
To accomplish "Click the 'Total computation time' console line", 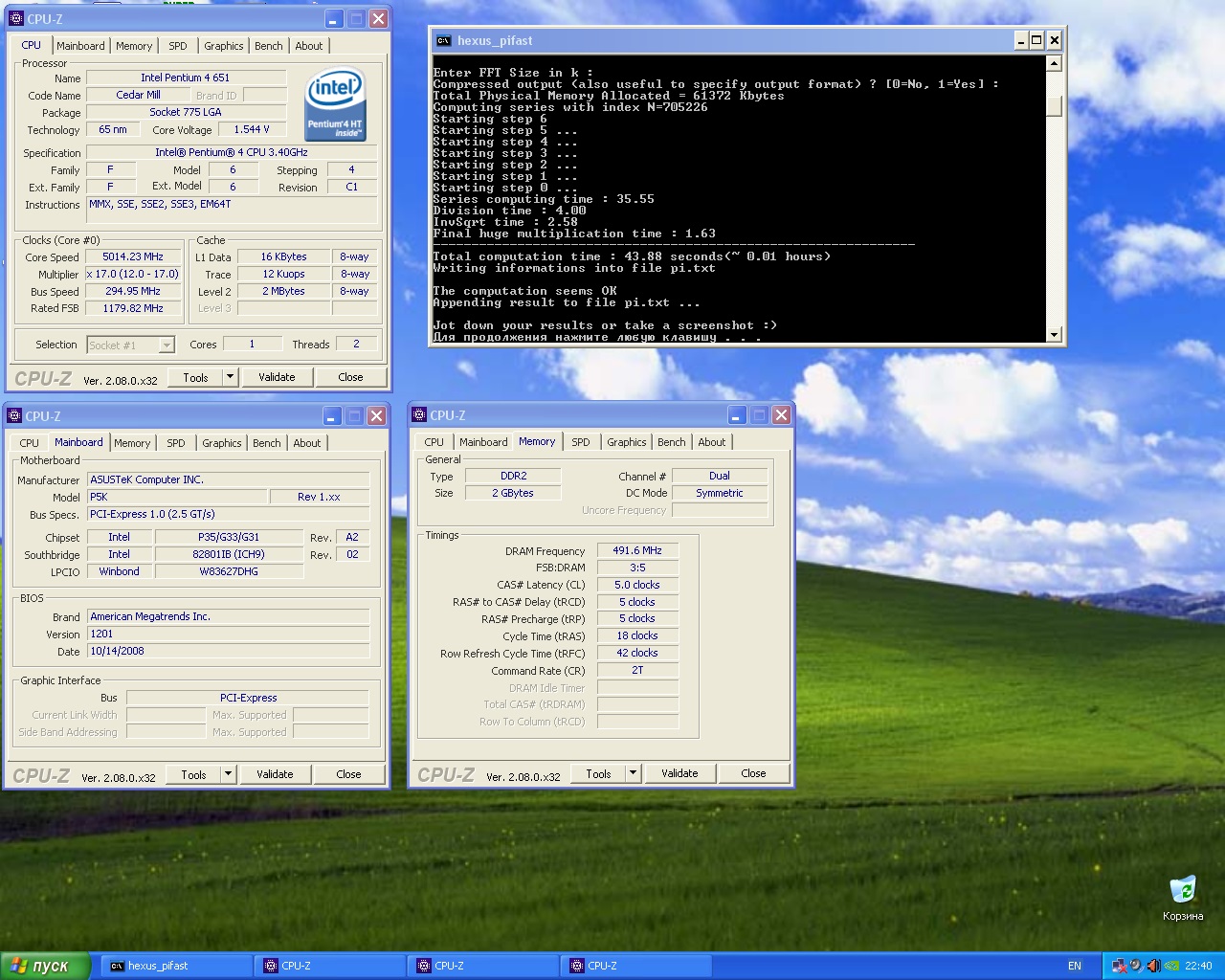I will point(632,256).
